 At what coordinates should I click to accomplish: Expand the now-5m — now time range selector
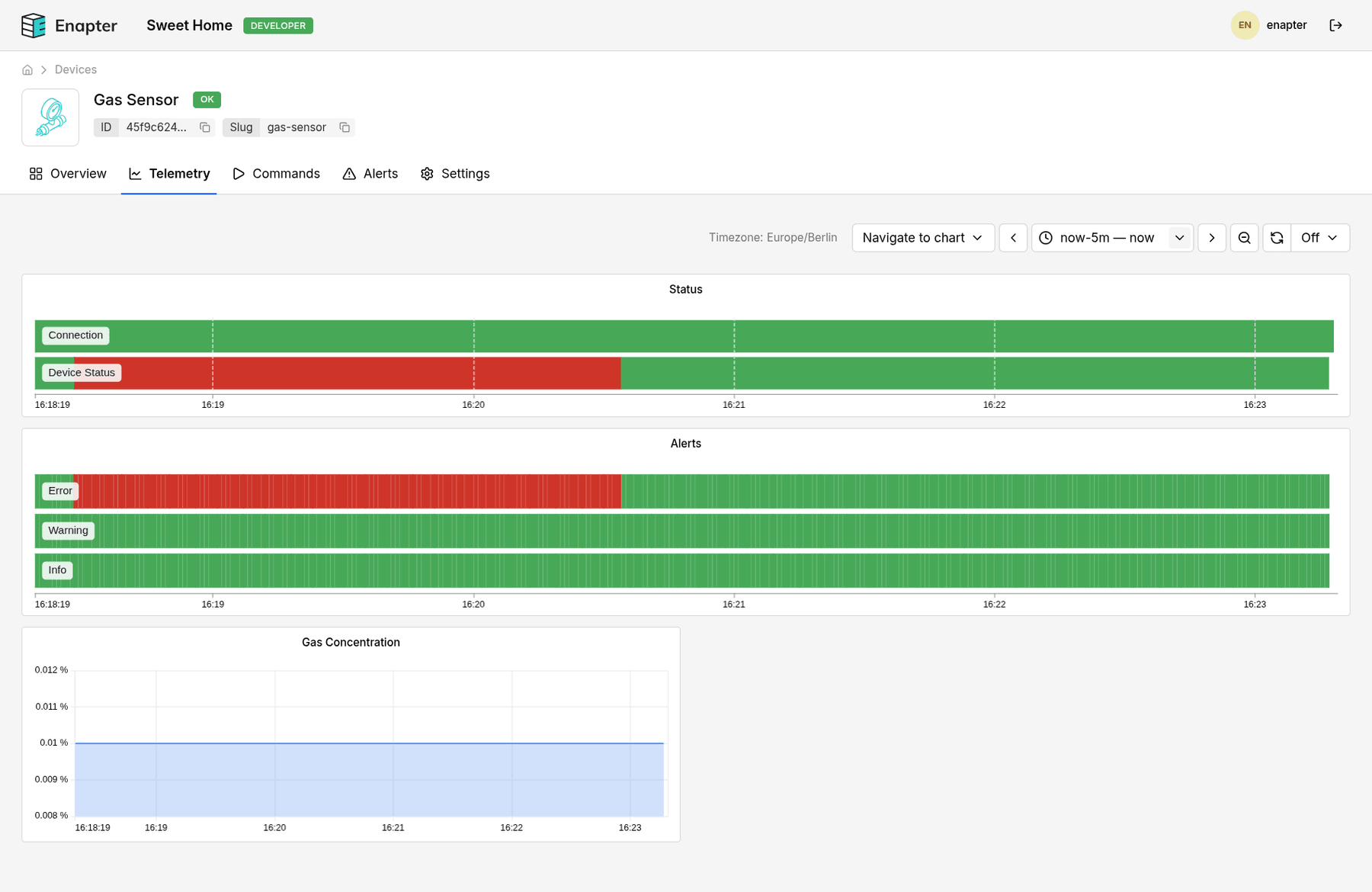(1179, 237)
